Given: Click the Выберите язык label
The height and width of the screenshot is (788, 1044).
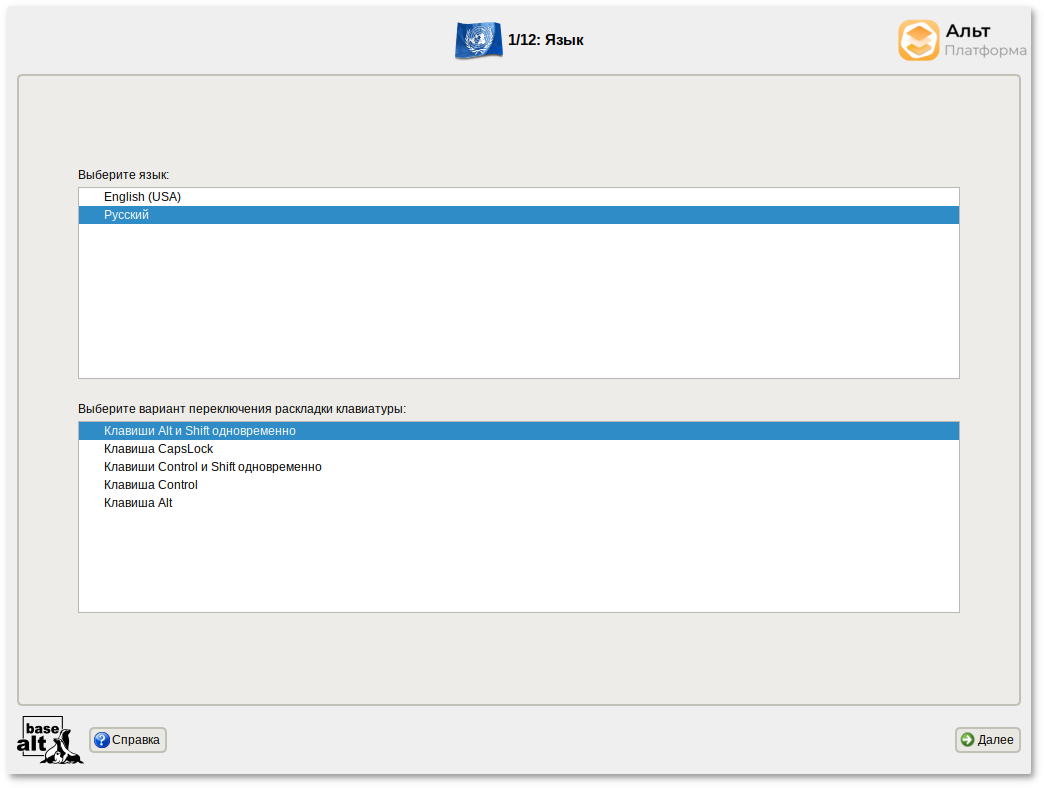Looking at the screenshot, I should point(123,175).
